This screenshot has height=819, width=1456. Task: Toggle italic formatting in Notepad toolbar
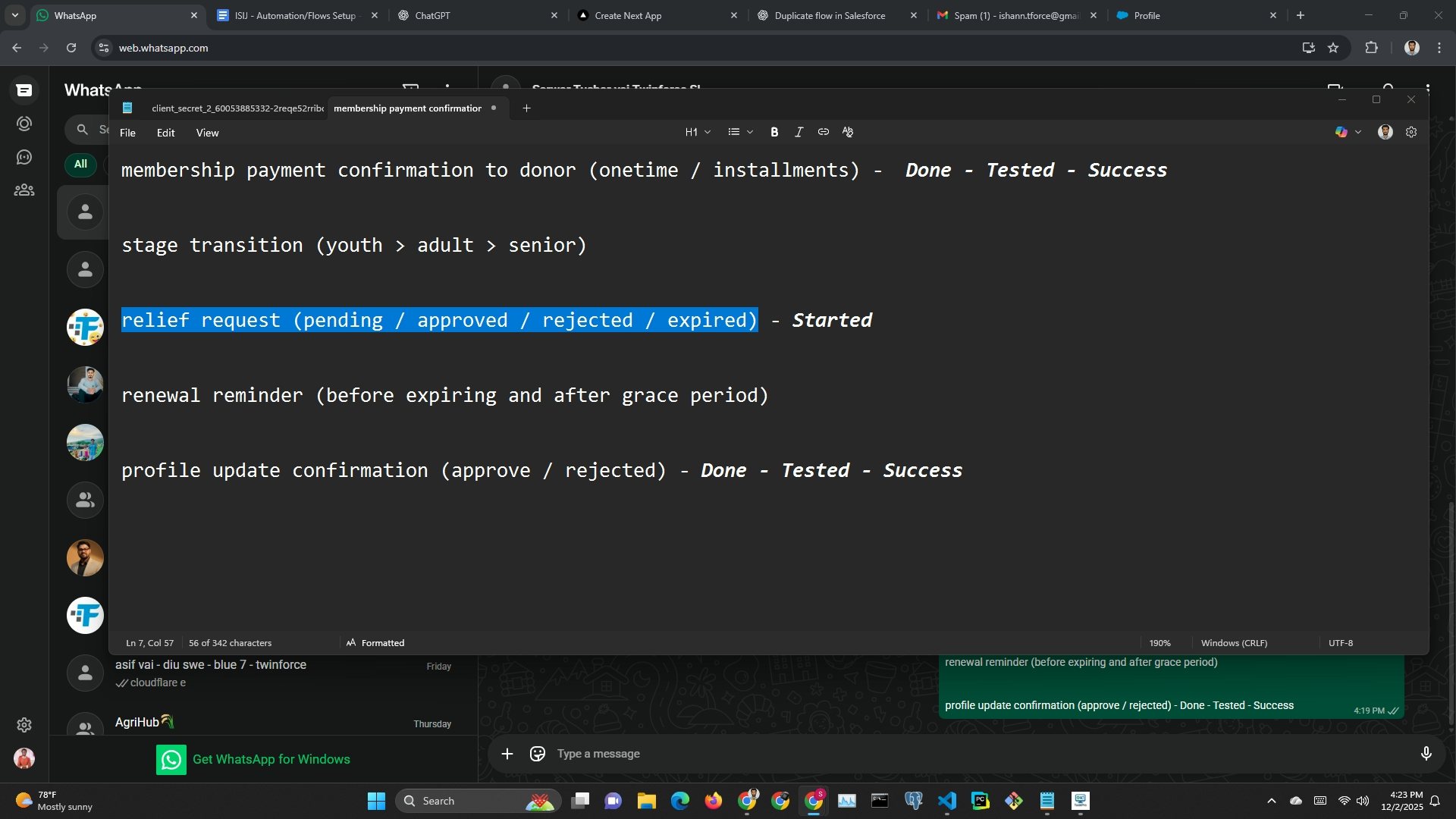point(799,132)
